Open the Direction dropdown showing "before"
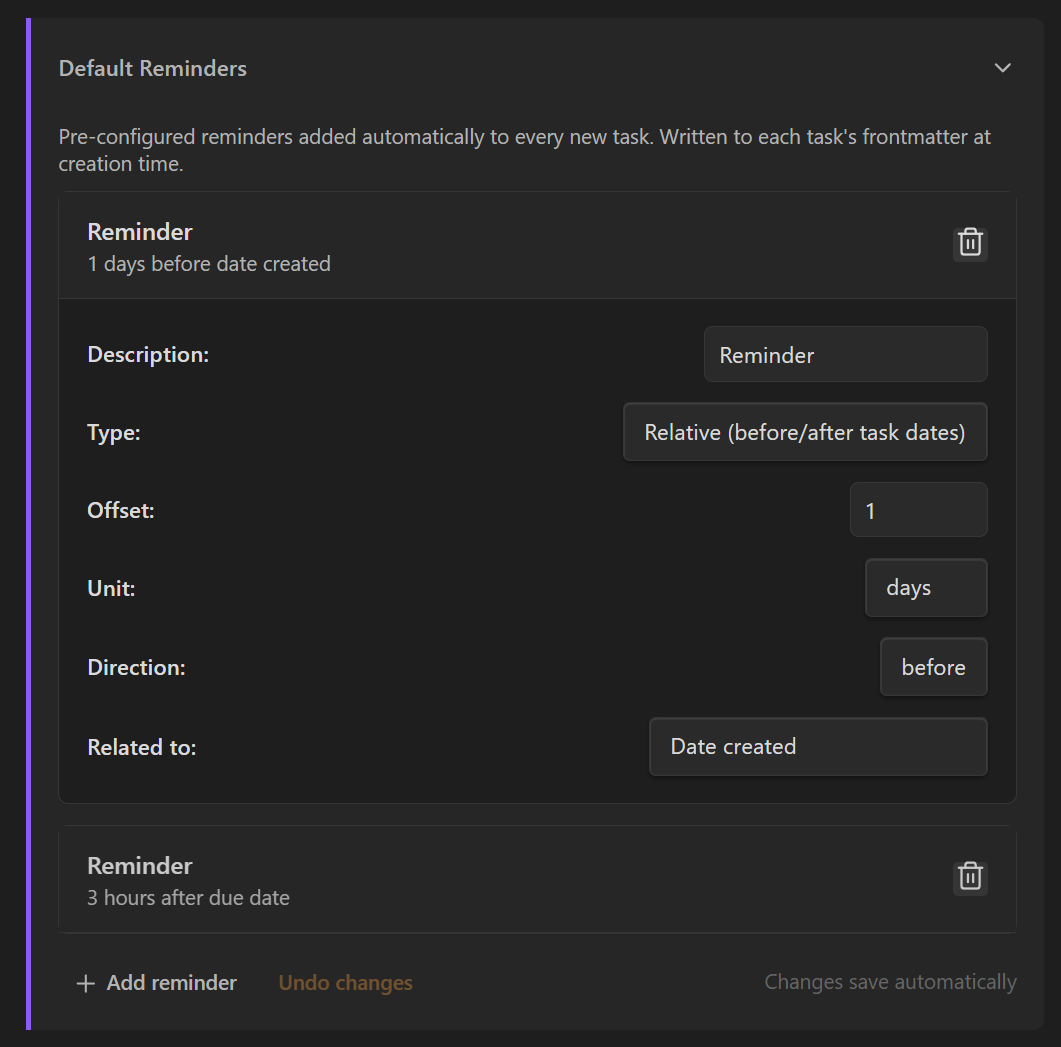 (x=933, y=667)
